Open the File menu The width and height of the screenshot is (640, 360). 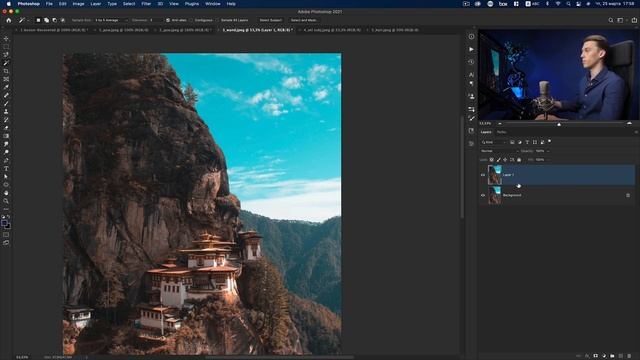tap(49, 4)
